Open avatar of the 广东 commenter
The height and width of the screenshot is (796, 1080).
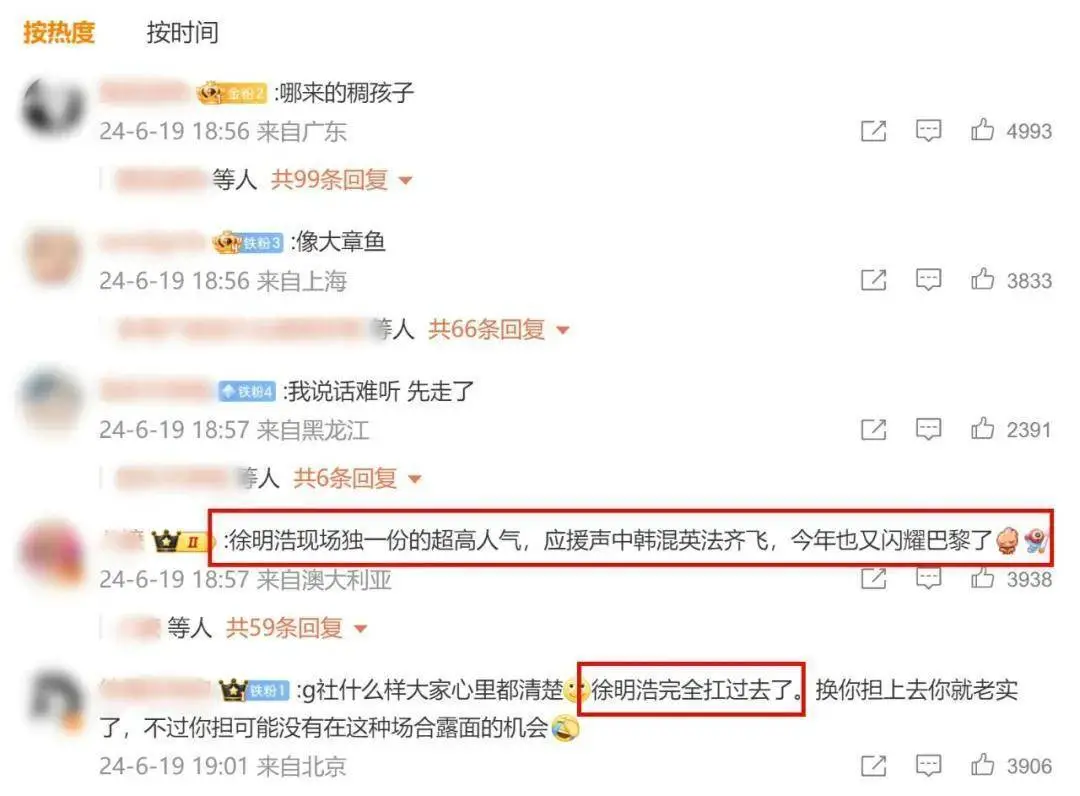(53, 108)
